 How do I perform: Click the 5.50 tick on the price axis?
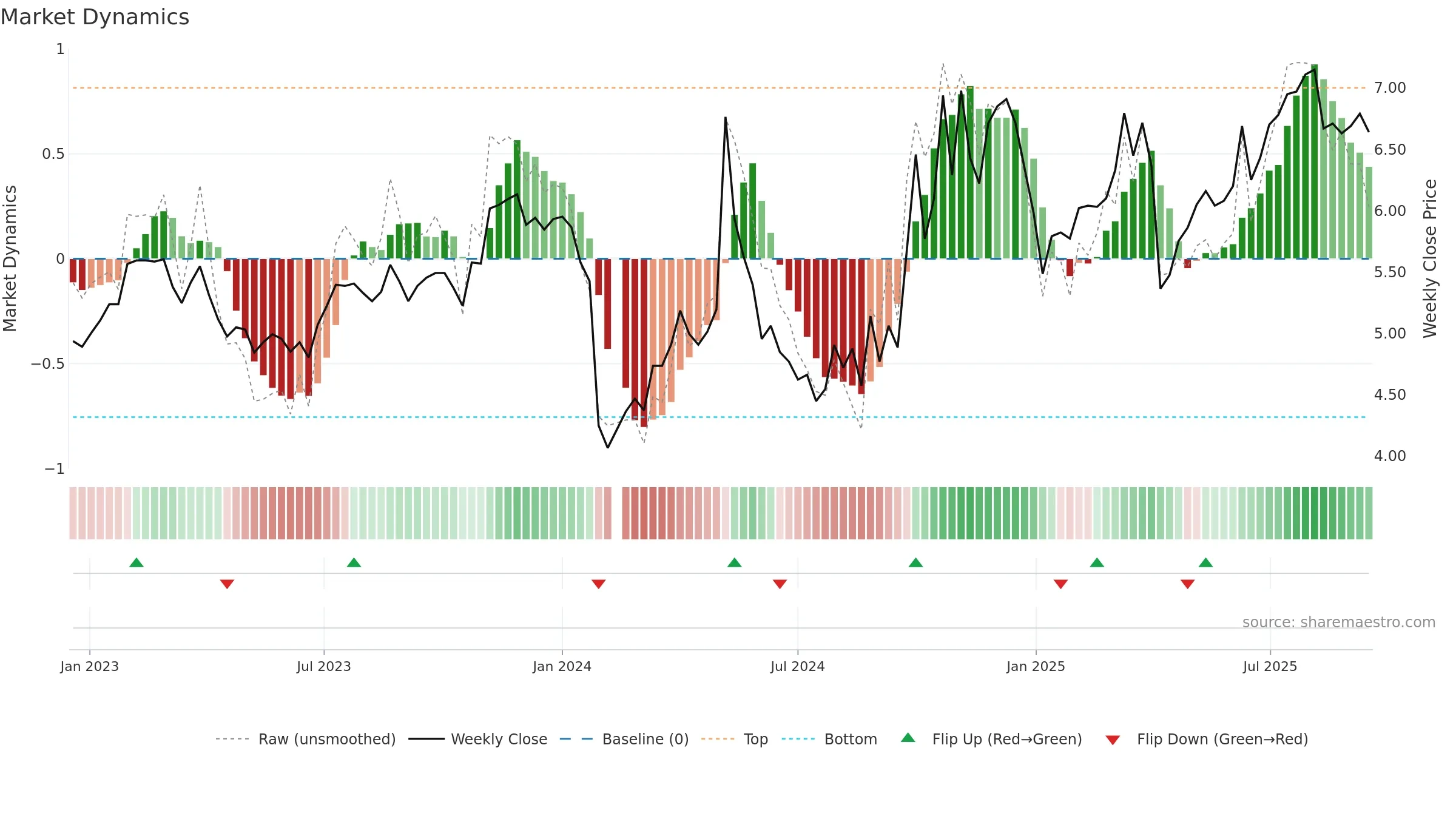1390,272
